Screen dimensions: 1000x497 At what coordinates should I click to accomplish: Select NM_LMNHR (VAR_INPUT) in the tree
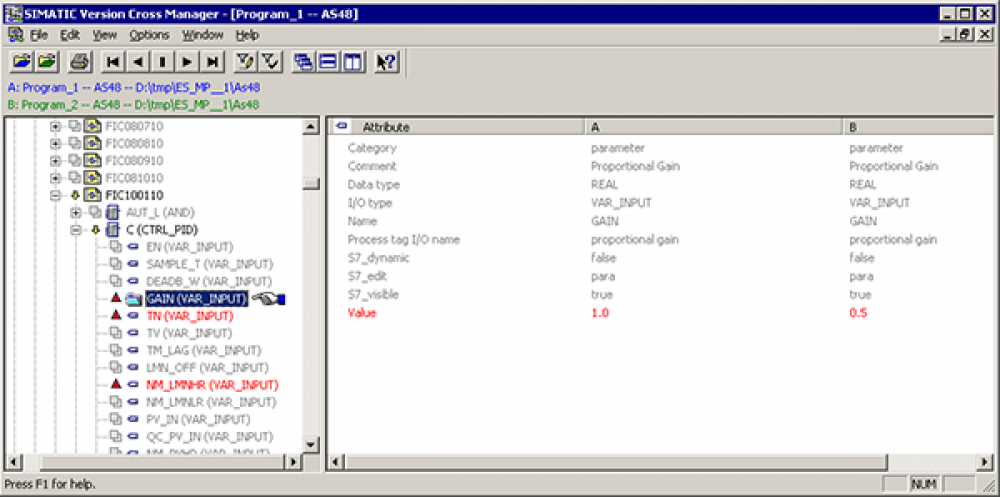[212, 385]
